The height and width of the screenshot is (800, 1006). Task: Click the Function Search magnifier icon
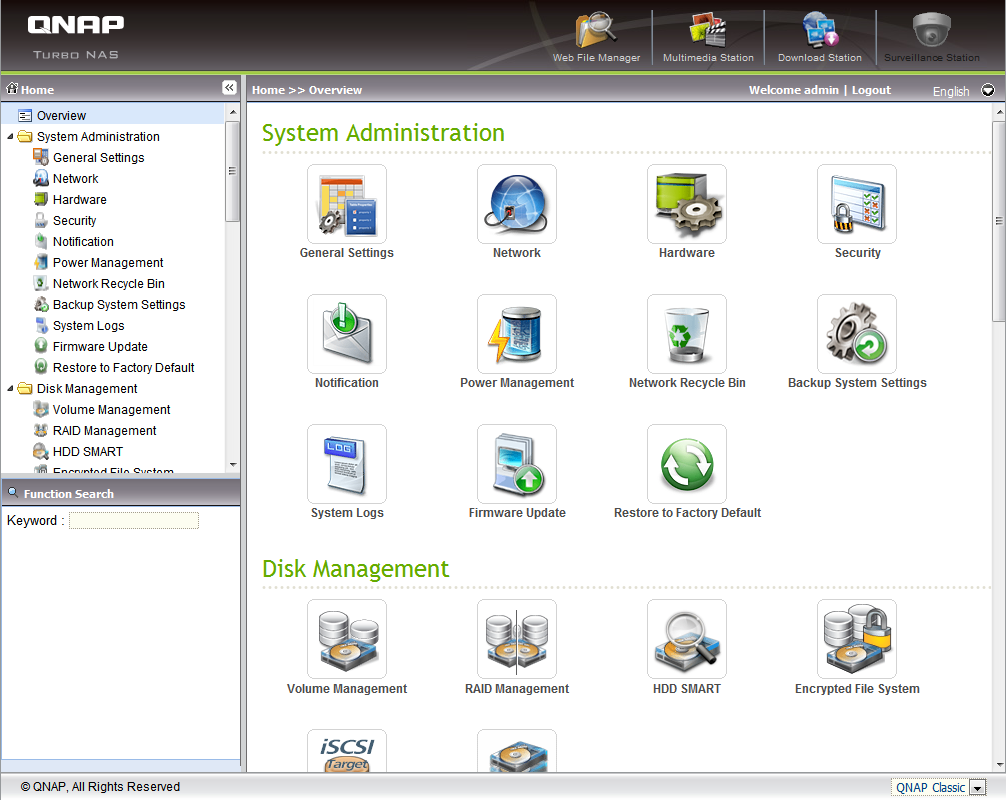click(x=12, y=493)
